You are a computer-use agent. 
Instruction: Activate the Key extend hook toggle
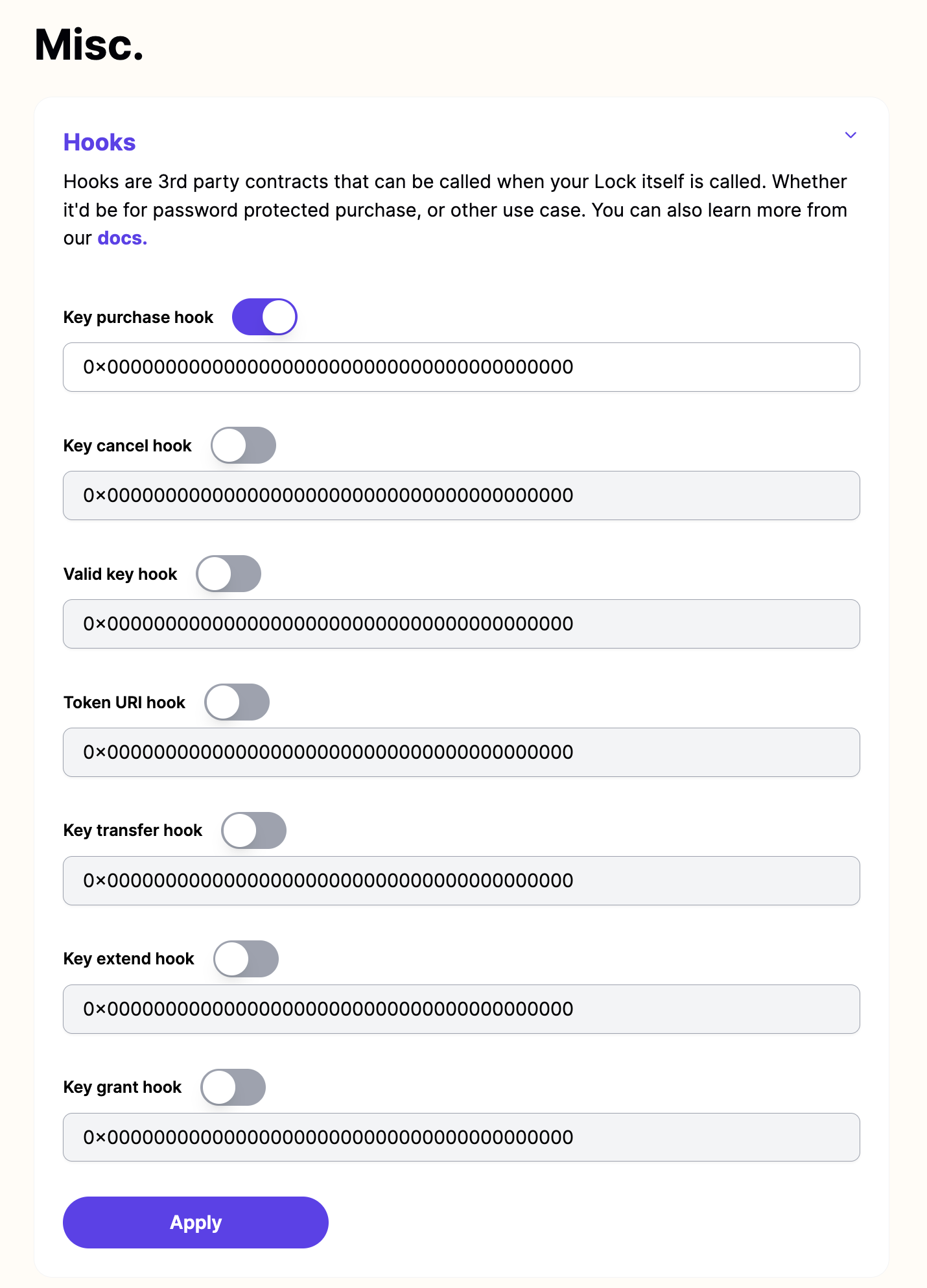pyautogui.click(x=245, y=959)
